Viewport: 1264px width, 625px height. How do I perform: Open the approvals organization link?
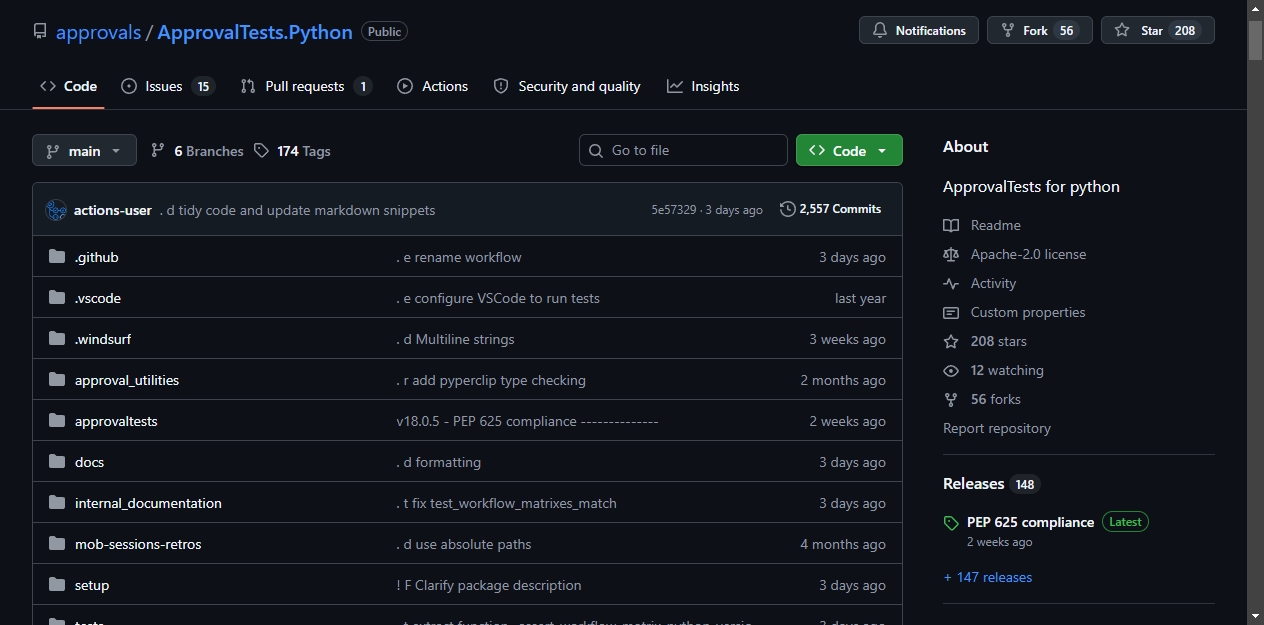pos(98,32)
